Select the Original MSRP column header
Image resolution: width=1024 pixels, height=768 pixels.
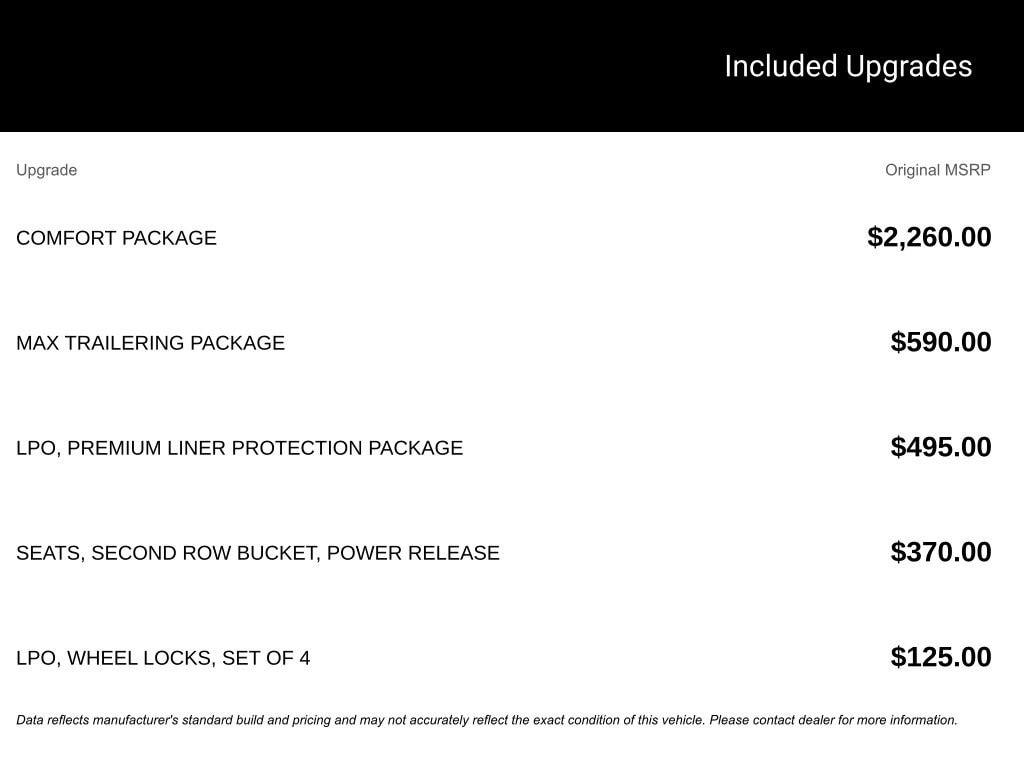937,170
